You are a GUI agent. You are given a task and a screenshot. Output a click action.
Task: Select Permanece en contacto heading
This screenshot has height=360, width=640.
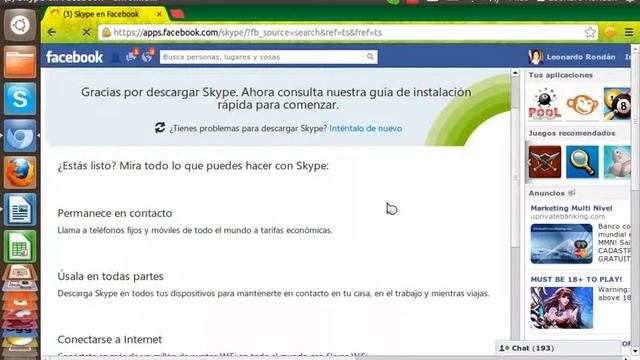pyautogui.click(x=115, y=213)
